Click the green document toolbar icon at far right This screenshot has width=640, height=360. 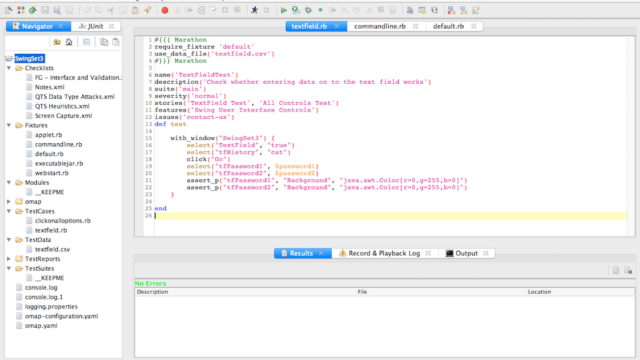coord(476,10)
